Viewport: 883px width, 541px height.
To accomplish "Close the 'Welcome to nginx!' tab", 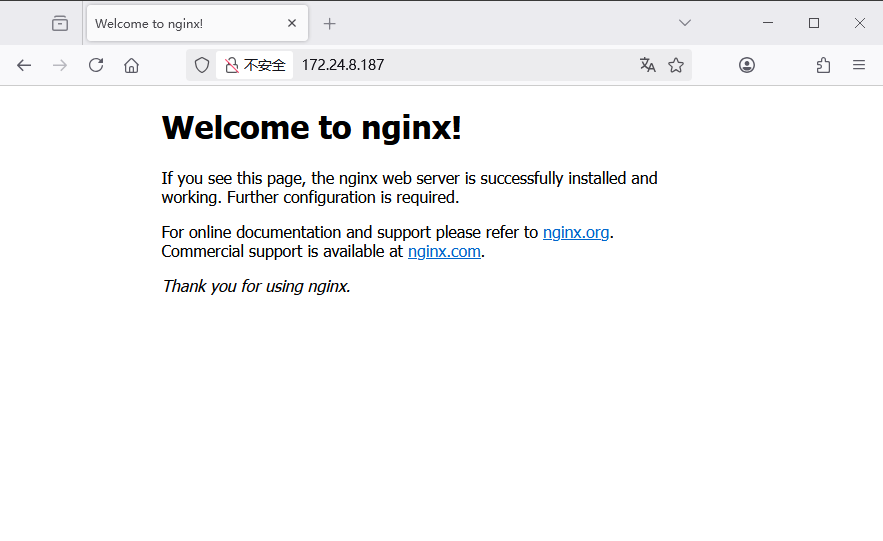I will (x=292, y=23).
